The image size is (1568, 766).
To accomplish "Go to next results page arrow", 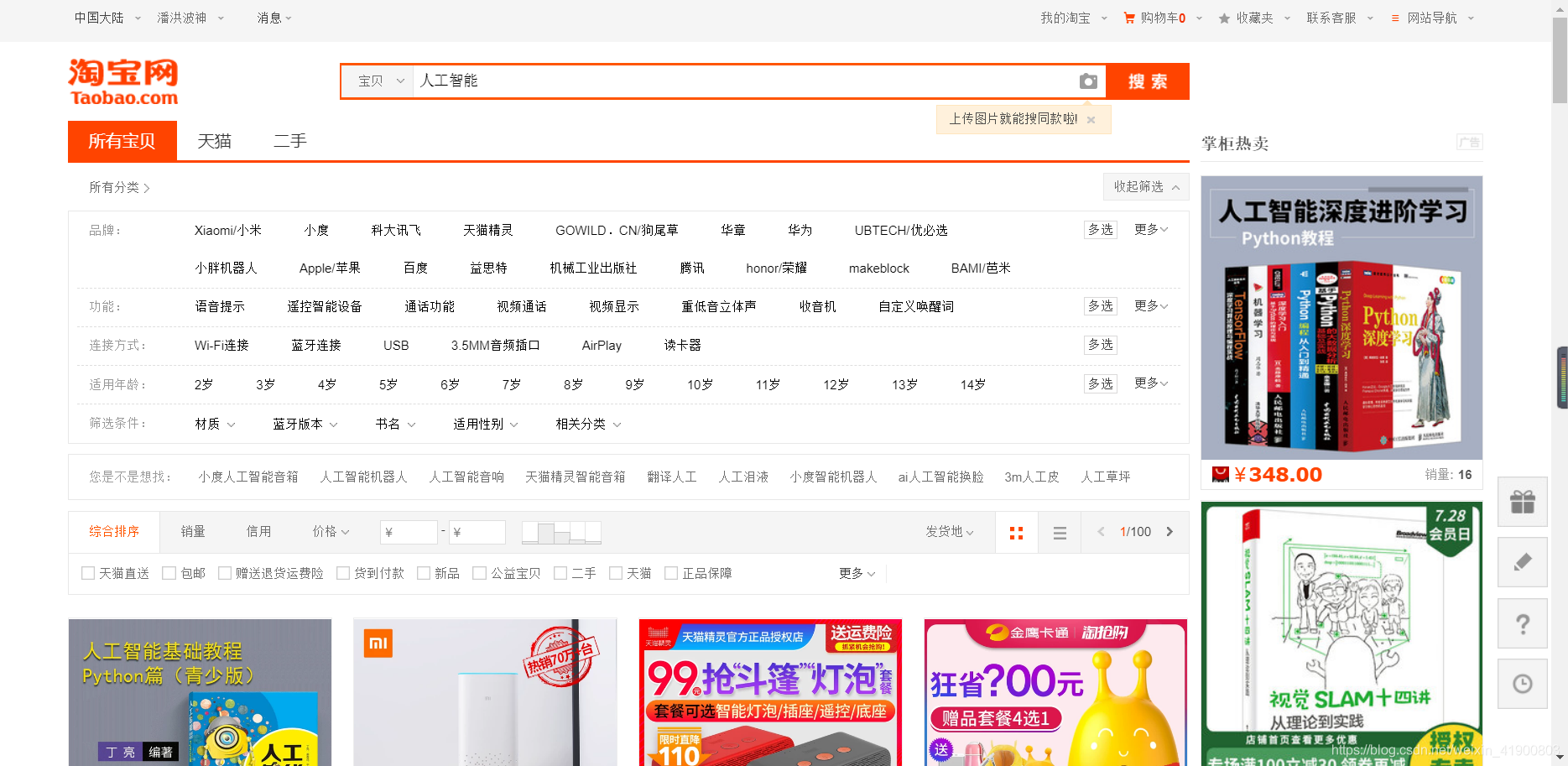I will (1169, 532).
